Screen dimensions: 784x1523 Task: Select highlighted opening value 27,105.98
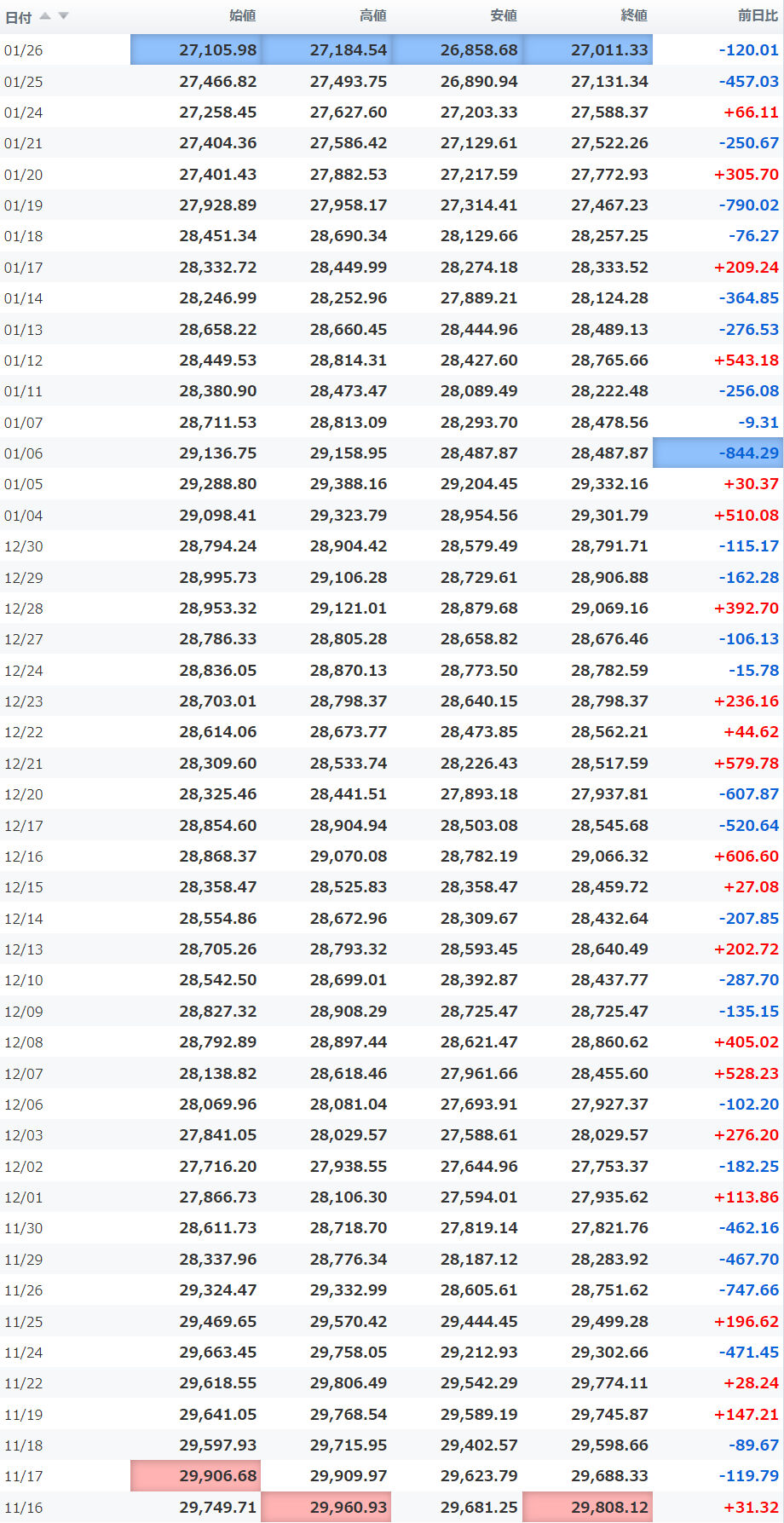pyautogui.click(x=196, y=50)
